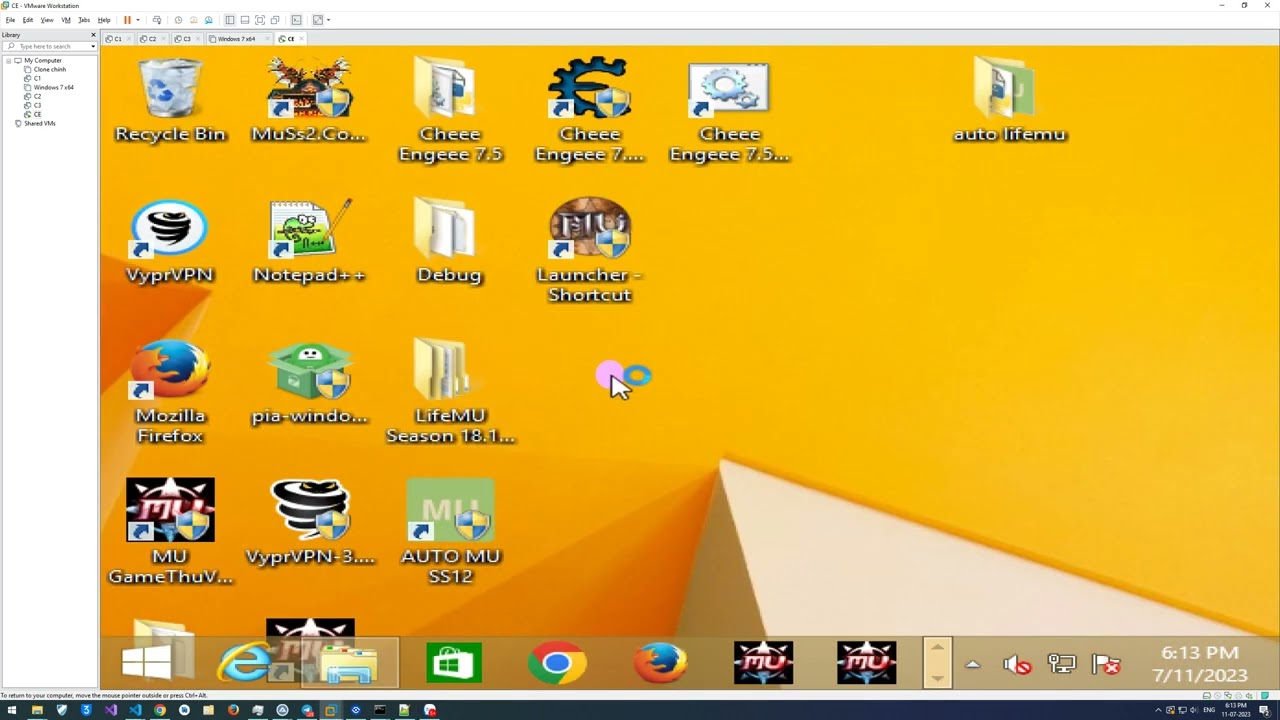Show hidden guest tray icons arrow
Screen dimensions: 1280x720
972,664
